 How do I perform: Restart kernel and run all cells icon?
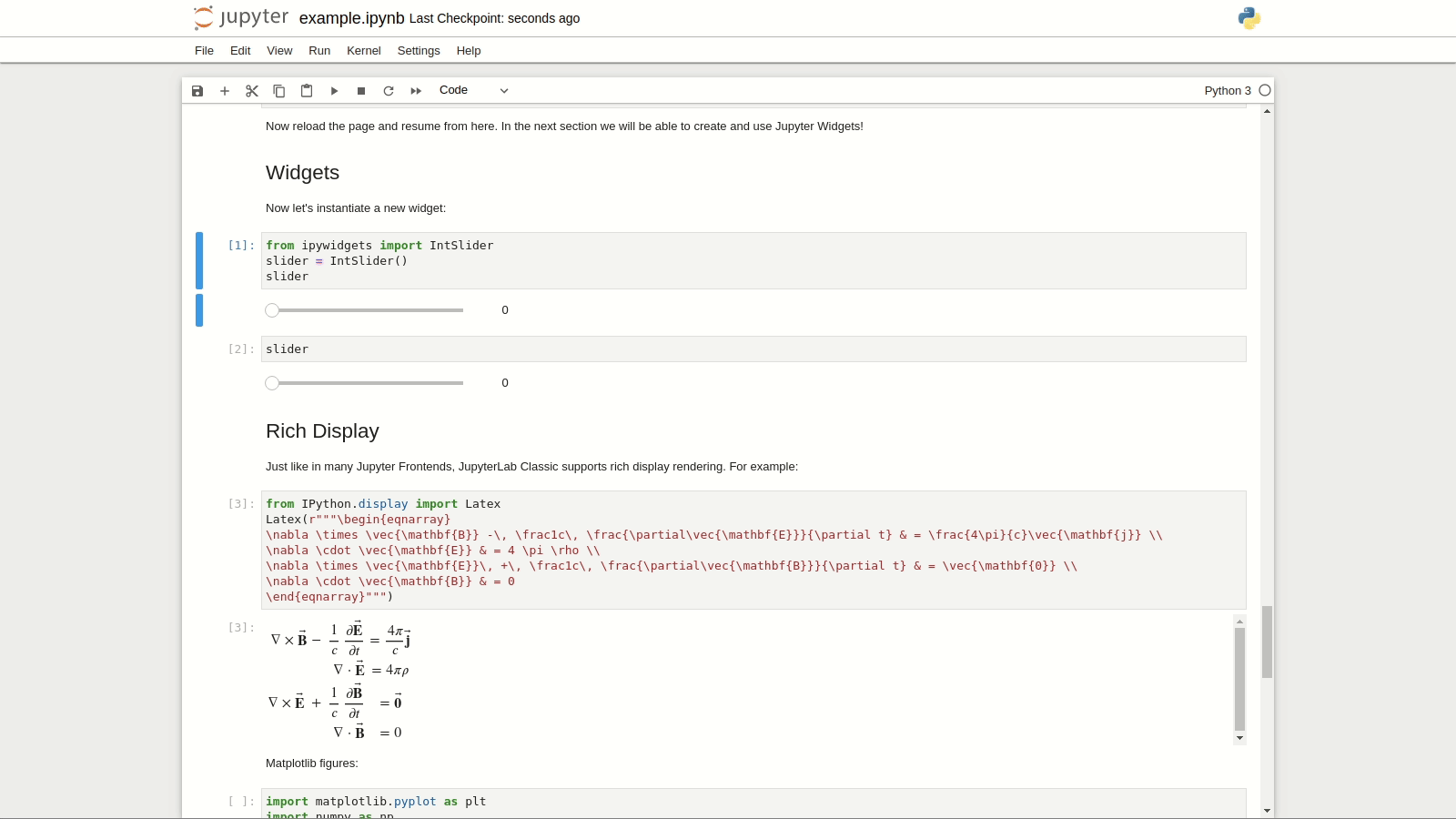(416, 91)
